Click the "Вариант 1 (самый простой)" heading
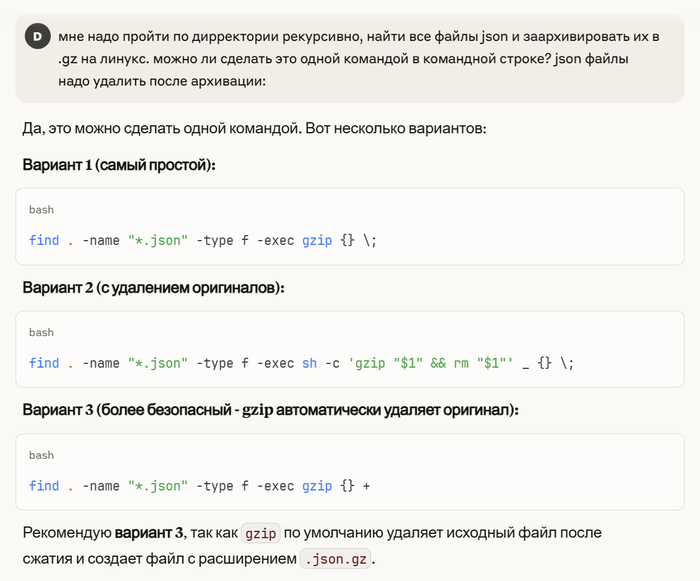700x581 pixels. click(x=119, y=165)
